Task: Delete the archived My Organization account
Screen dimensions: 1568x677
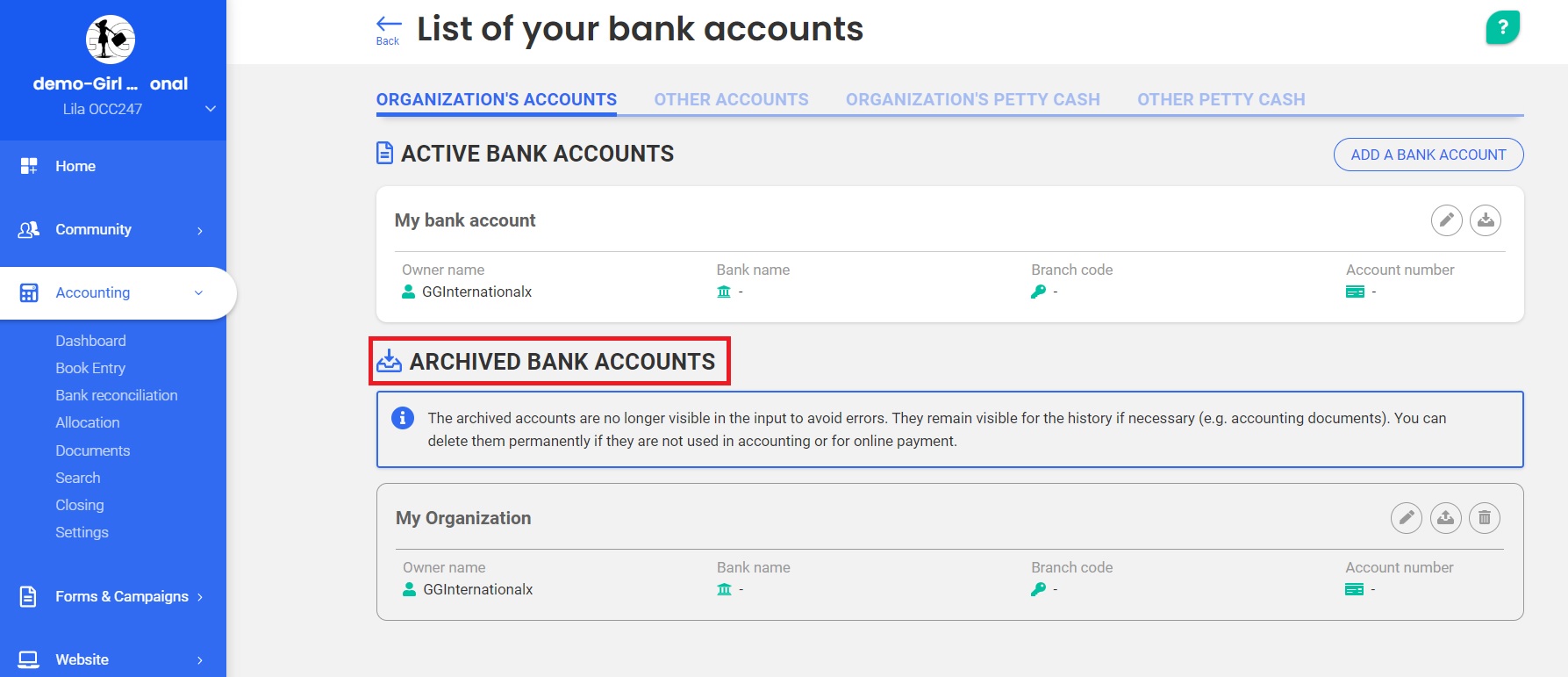Action: point(1485,518)
